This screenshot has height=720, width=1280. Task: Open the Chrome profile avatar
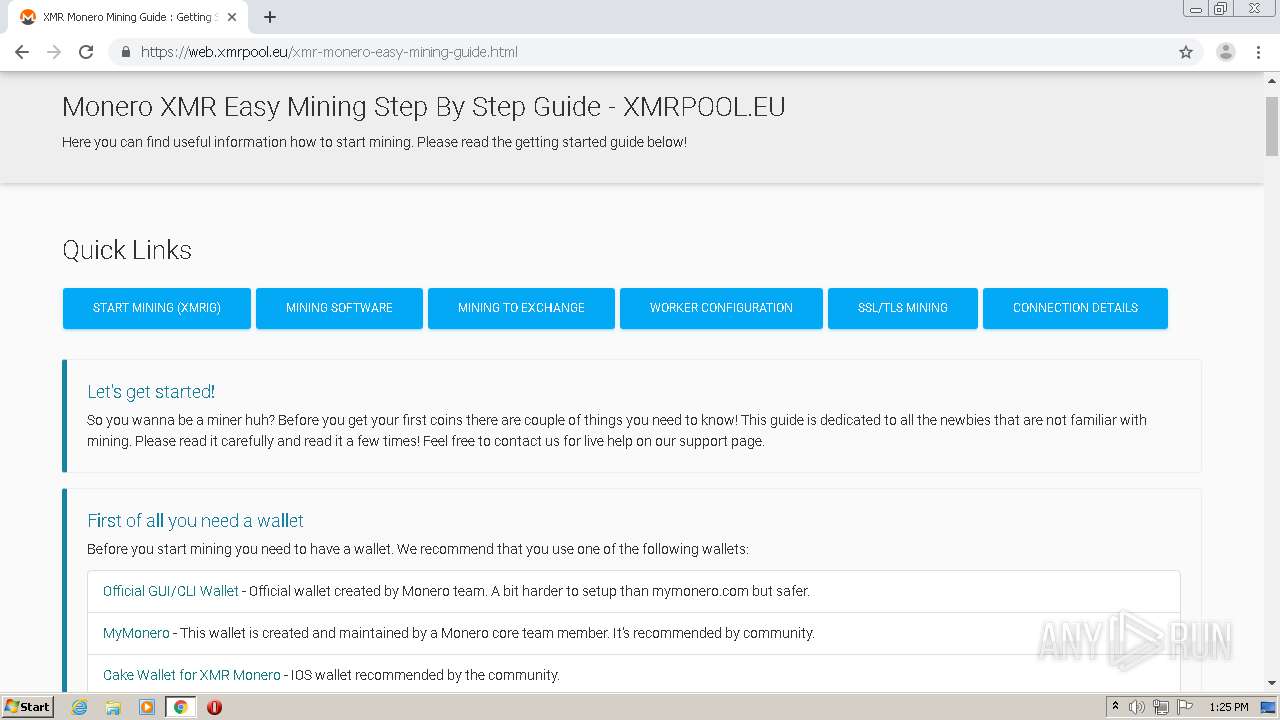pos(1225,52)
